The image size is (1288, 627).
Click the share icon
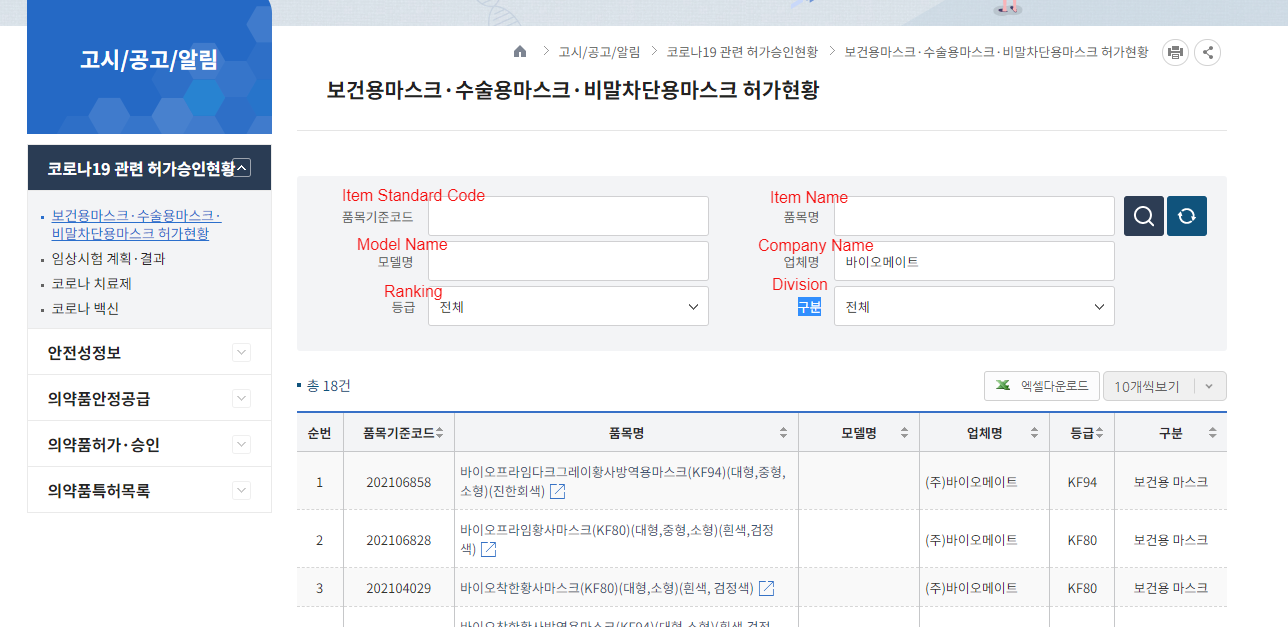click(x=1208, y=52)
